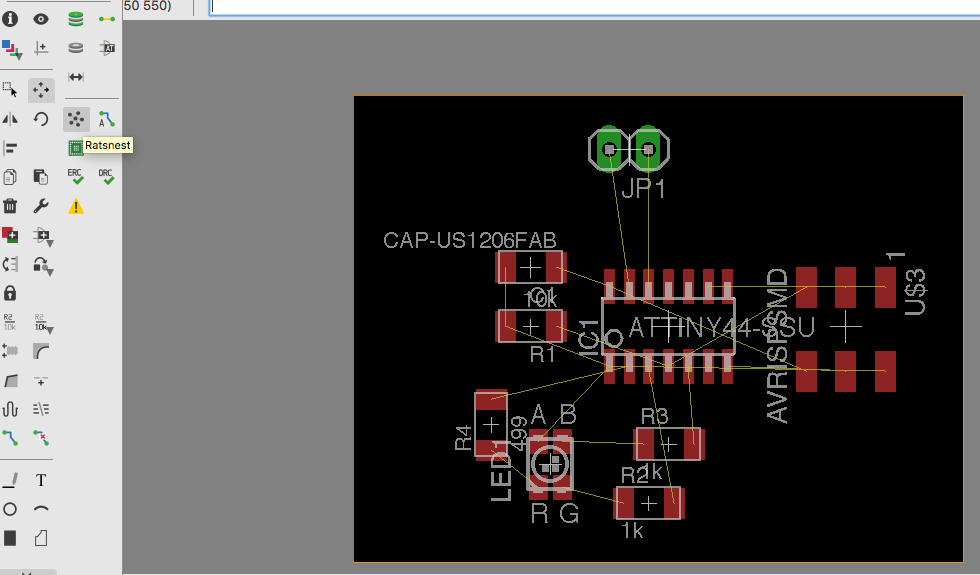980x575 pixels.
Task: Select the Mark origin tool
Action: [x=41, y=48]
